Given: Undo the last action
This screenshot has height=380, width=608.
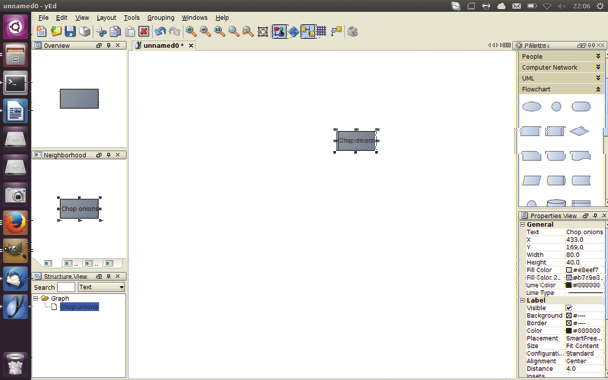Looking at the screenshot, I should (160, 31).
